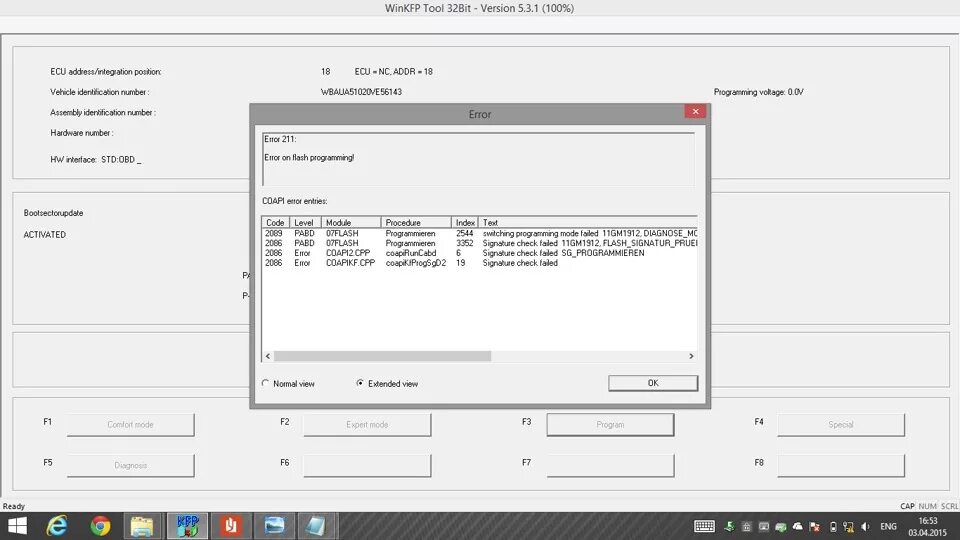Click the battery tray icon
Screen dimensions: 960x540
[833, 527]
